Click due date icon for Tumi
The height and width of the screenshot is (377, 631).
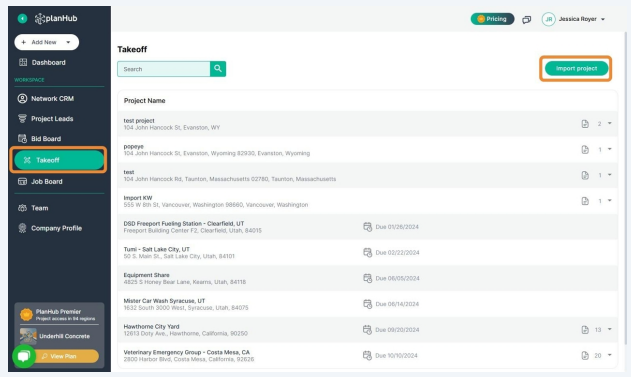[x=367, y=253]
